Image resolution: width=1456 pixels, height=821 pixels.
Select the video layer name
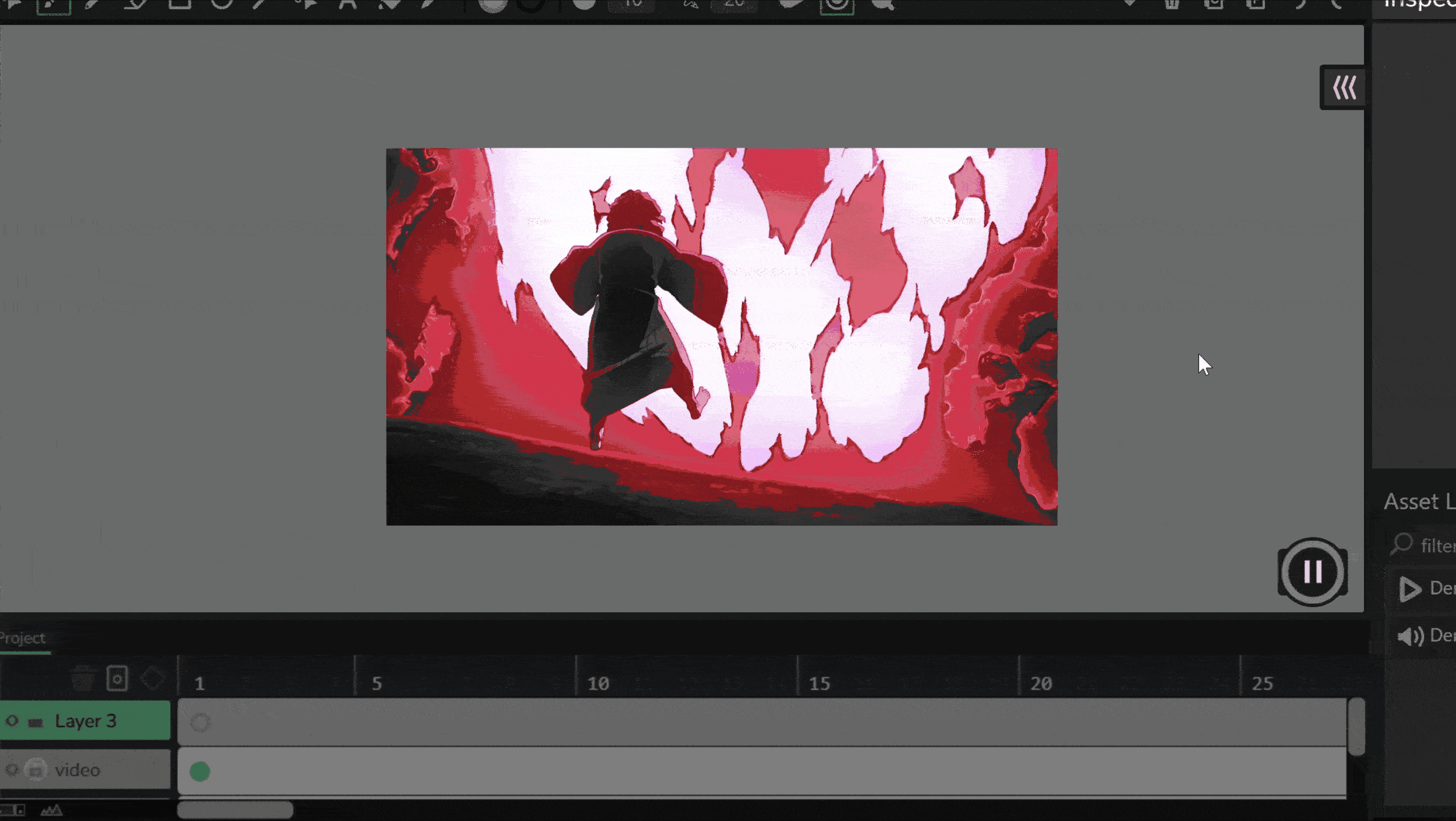click(77, 770)
